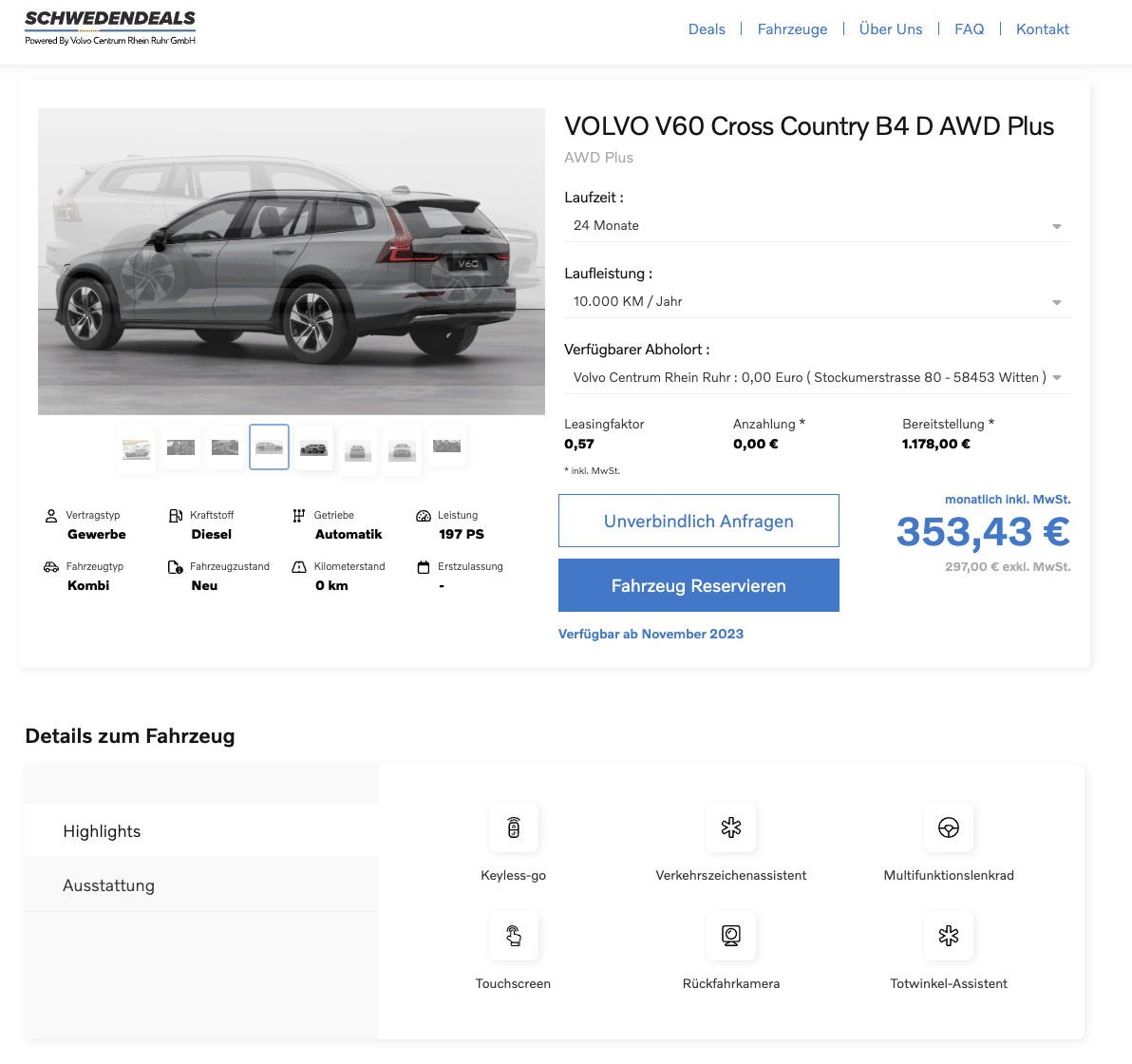The image size is (1132, 1064).
Task: Click the Leistung speedometer icon
Action: click(x=424, y=516)
